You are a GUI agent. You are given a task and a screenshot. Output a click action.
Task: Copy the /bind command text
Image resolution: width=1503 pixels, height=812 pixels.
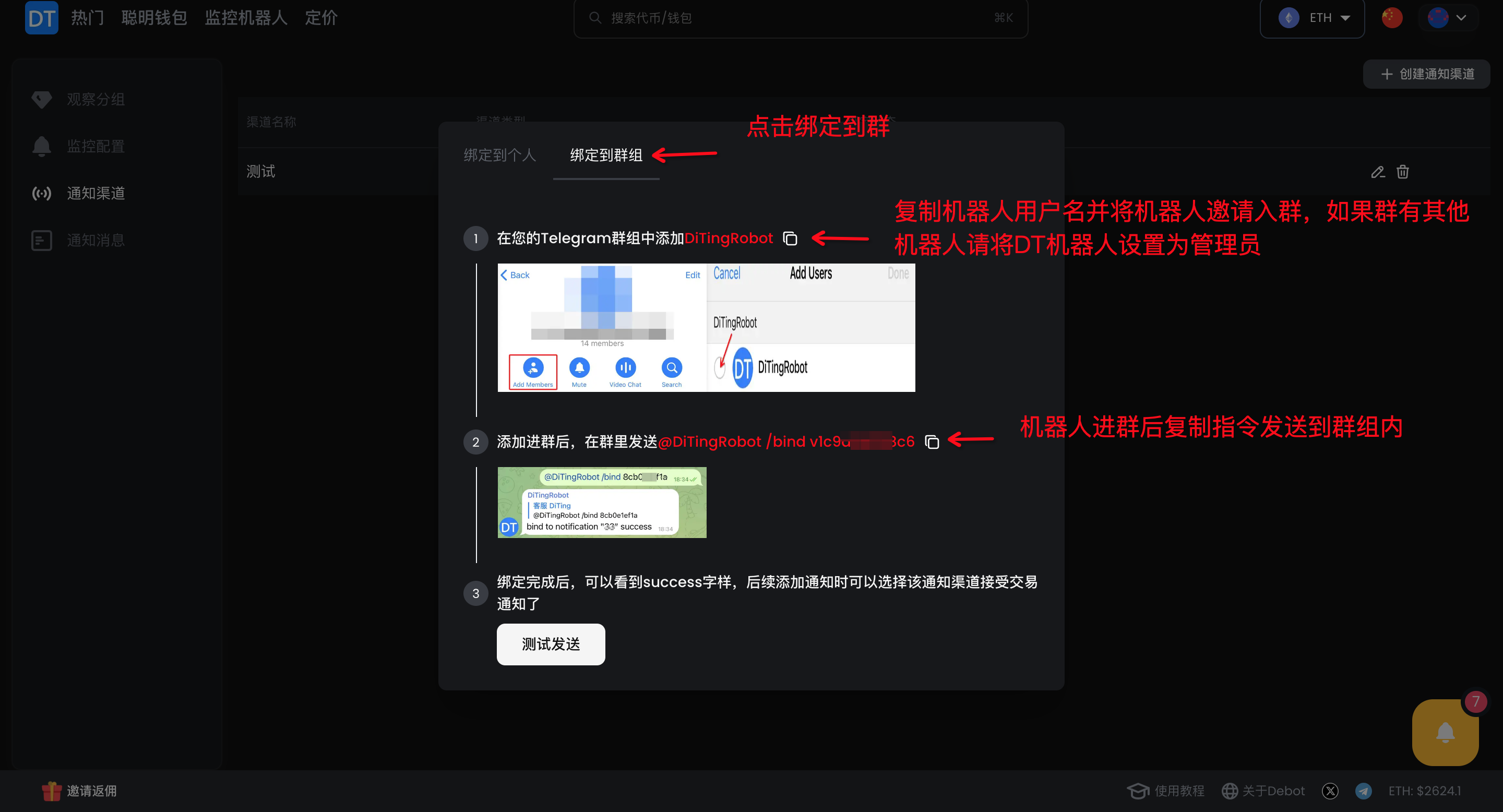click(x=932, y=442)
